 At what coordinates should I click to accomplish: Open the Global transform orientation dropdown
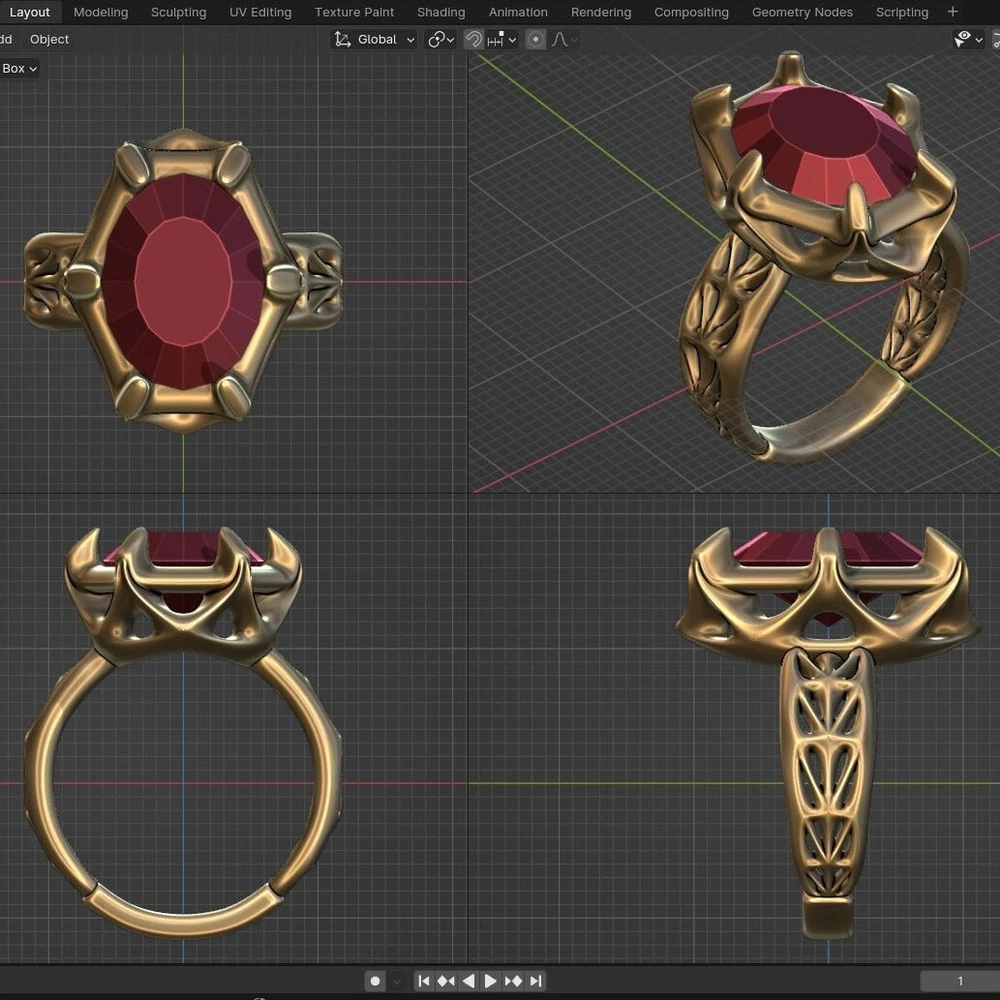[x=375, y=40]
